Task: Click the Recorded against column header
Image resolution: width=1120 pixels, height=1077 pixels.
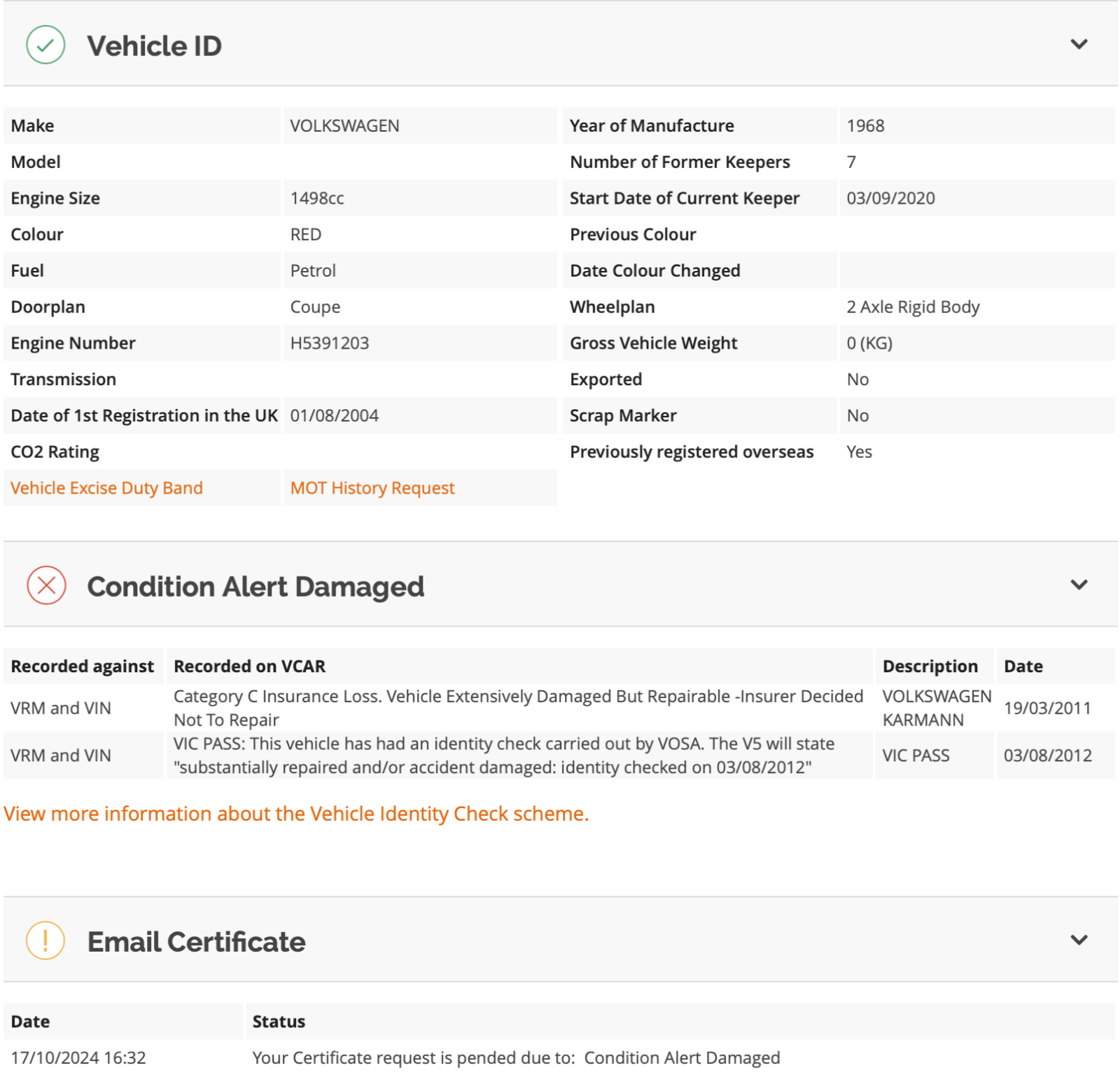Action: 82,667
